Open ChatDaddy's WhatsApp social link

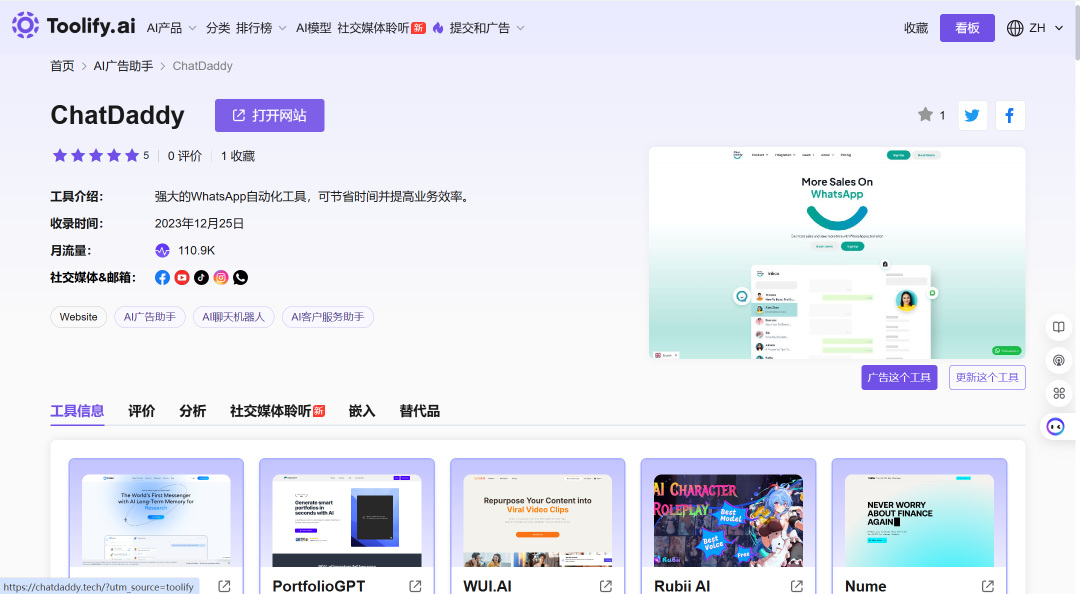pos(240,278)
